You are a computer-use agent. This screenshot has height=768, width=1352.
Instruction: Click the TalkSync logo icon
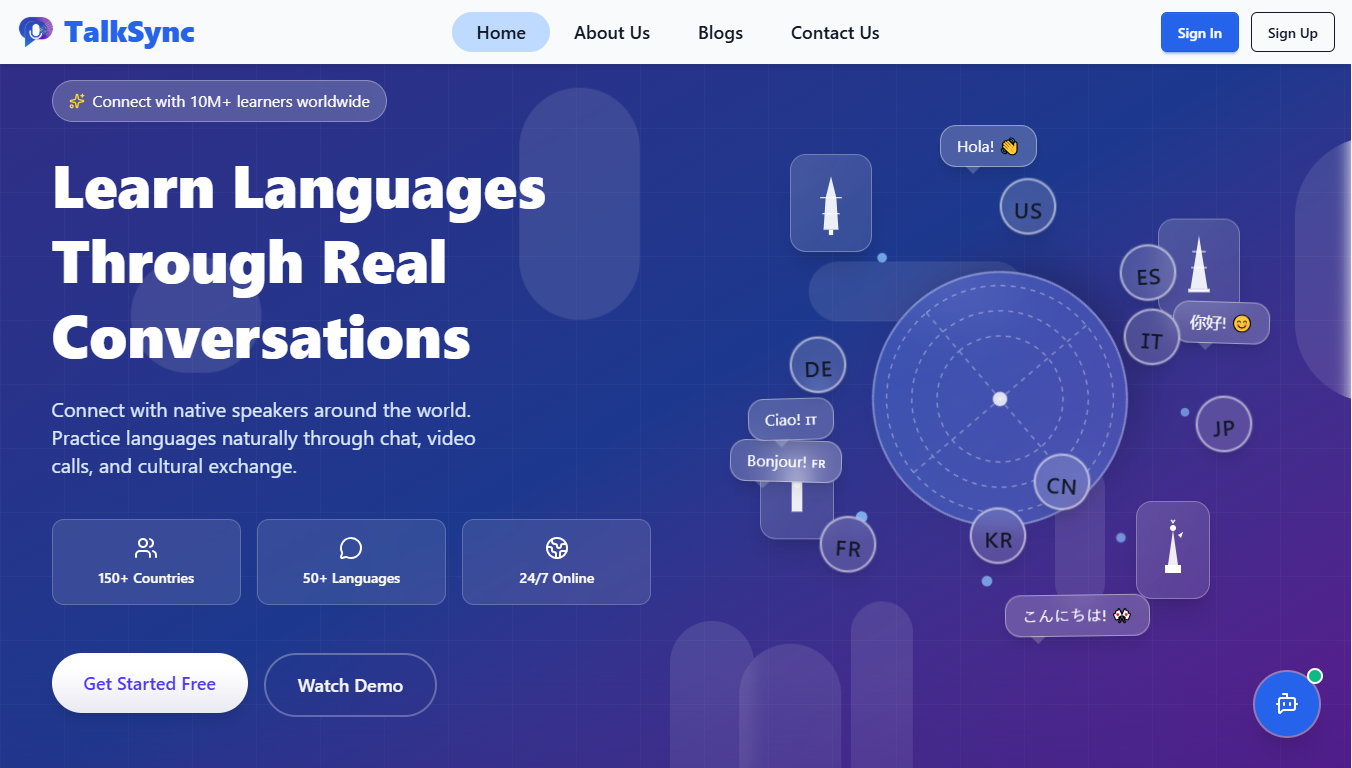(37, 31)
